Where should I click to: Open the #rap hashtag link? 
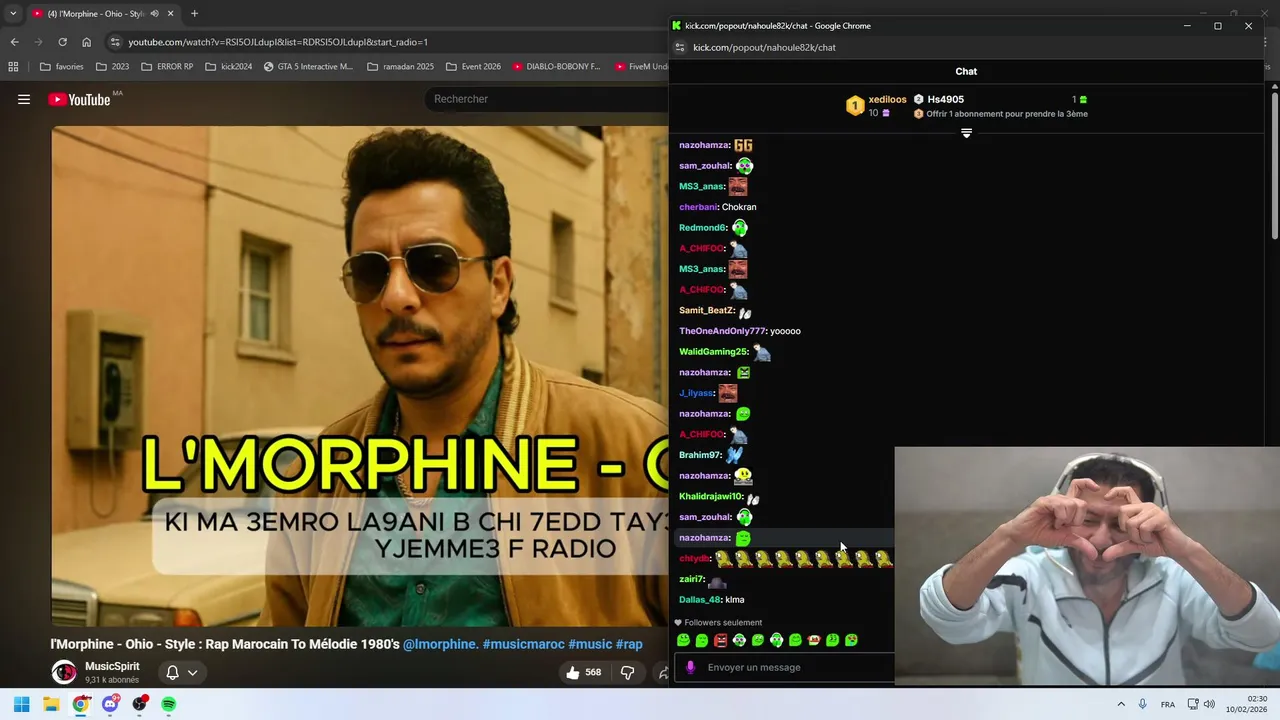[629, 644]
